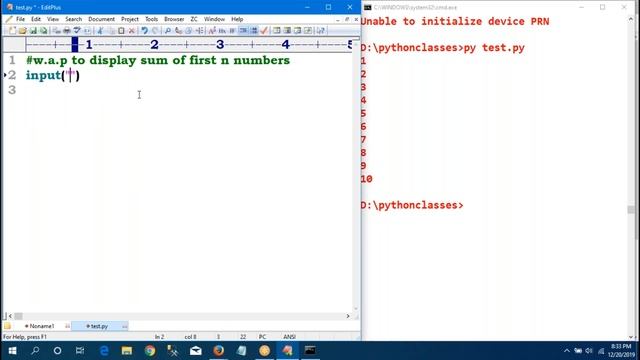The image size is (640, 360).
Task: Open Task View from the taskbar
Action: click(x=80, y=351)
